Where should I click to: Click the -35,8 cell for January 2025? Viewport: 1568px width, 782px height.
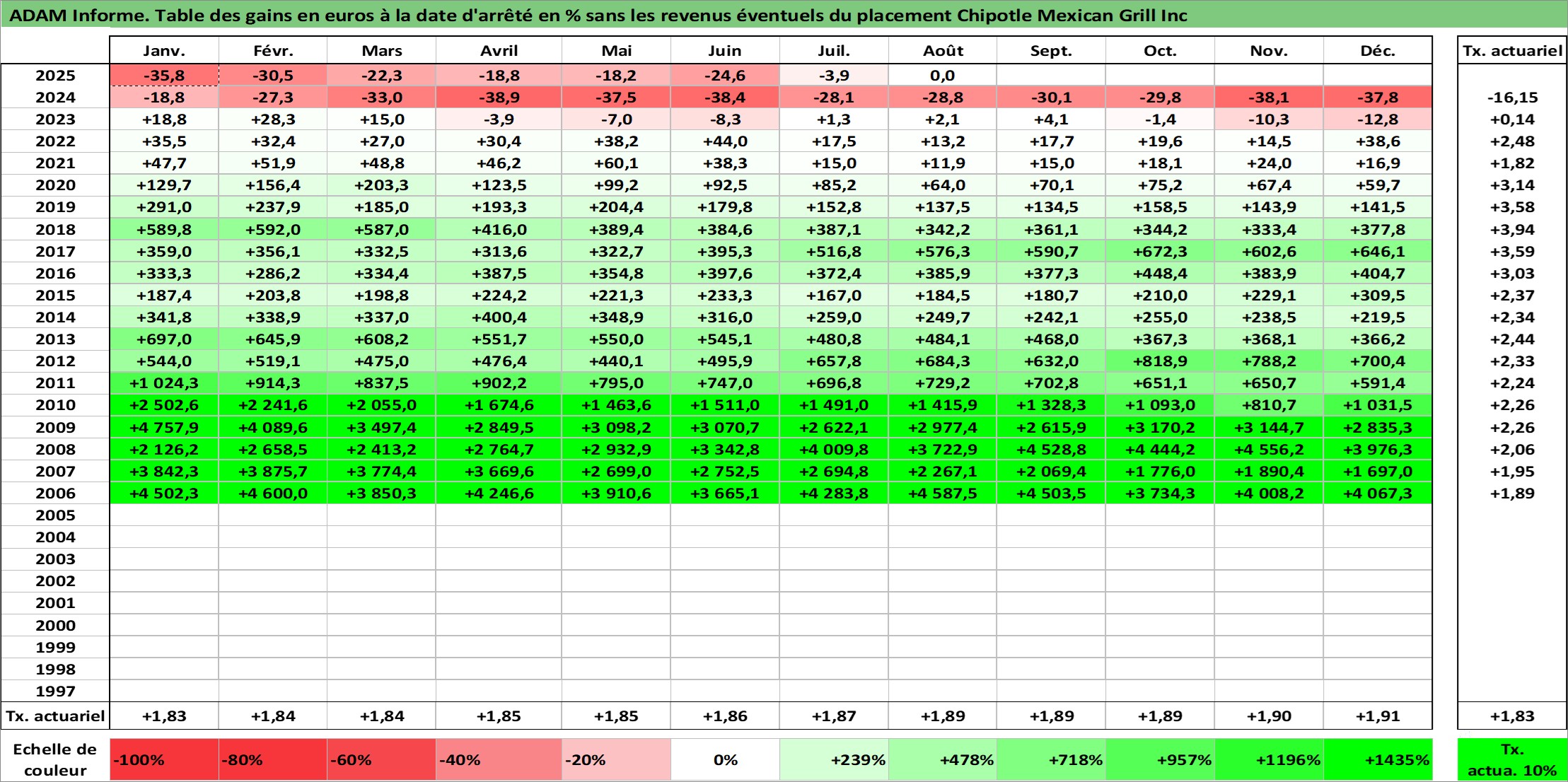164,76
